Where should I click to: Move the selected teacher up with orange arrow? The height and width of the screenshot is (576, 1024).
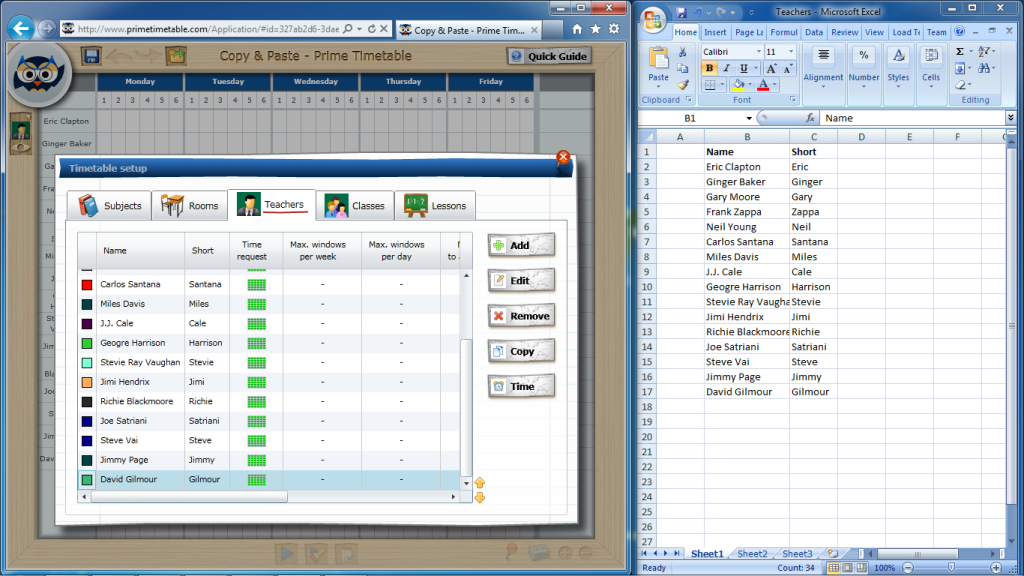pyautogui.click(x=480, y=483)
